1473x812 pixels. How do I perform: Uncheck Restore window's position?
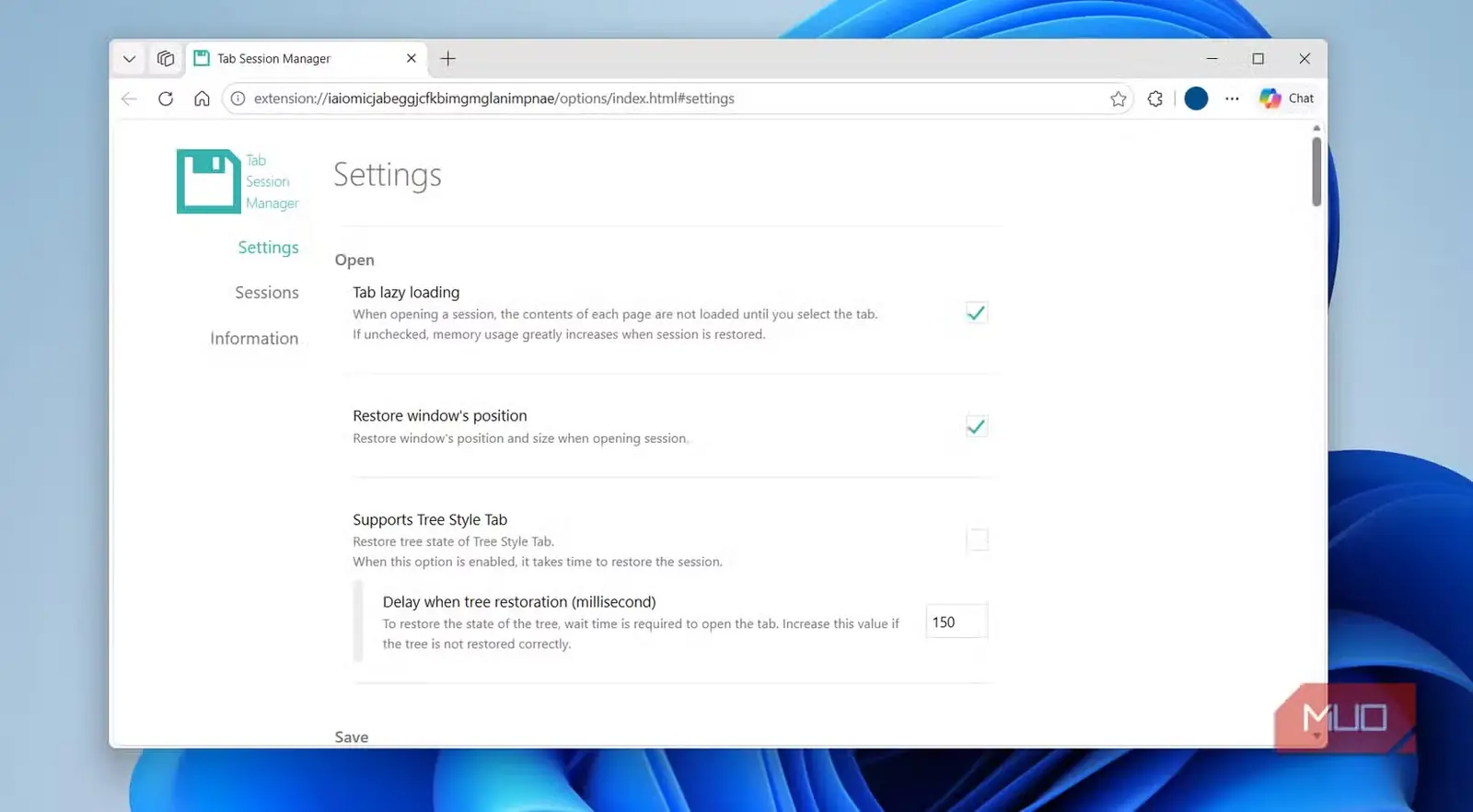tap(977, 426)
